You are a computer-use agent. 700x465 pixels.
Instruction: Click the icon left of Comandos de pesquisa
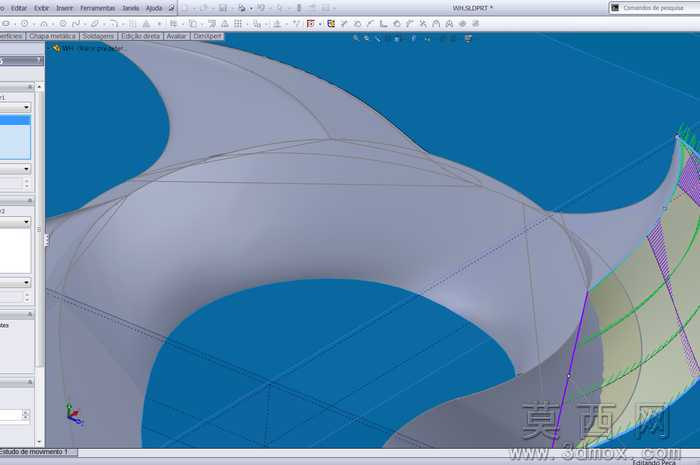click(615, 8)
